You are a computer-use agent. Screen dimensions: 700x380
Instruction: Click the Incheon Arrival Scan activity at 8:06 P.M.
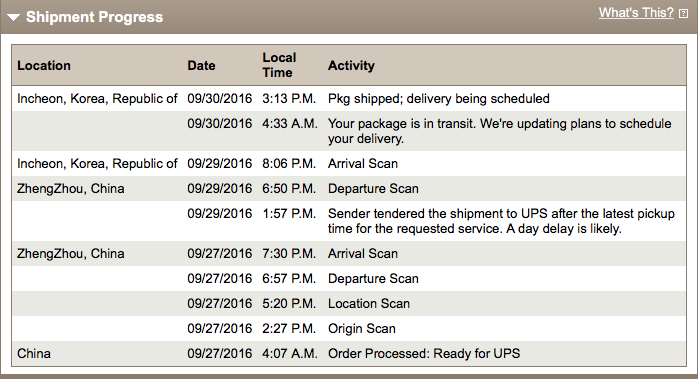tap(362, 164)
